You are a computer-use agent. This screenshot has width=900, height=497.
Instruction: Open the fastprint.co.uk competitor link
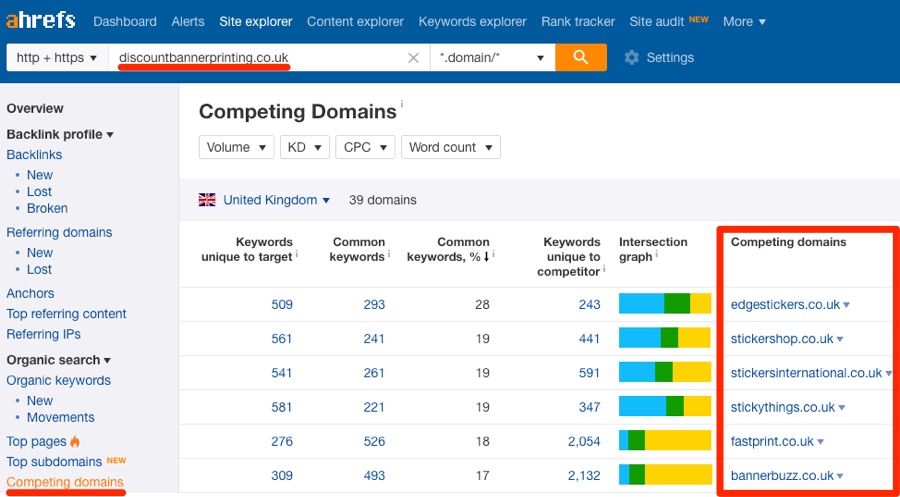(x=772, y=441)
